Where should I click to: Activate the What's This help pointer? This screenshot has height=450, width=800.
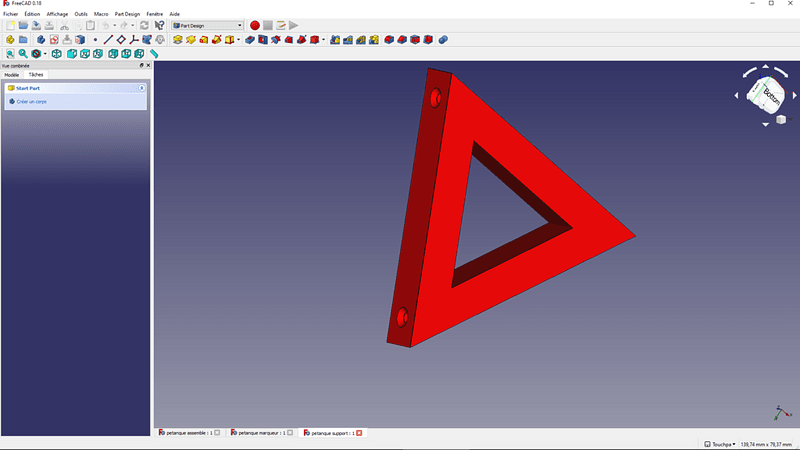(x=159, y=26)
